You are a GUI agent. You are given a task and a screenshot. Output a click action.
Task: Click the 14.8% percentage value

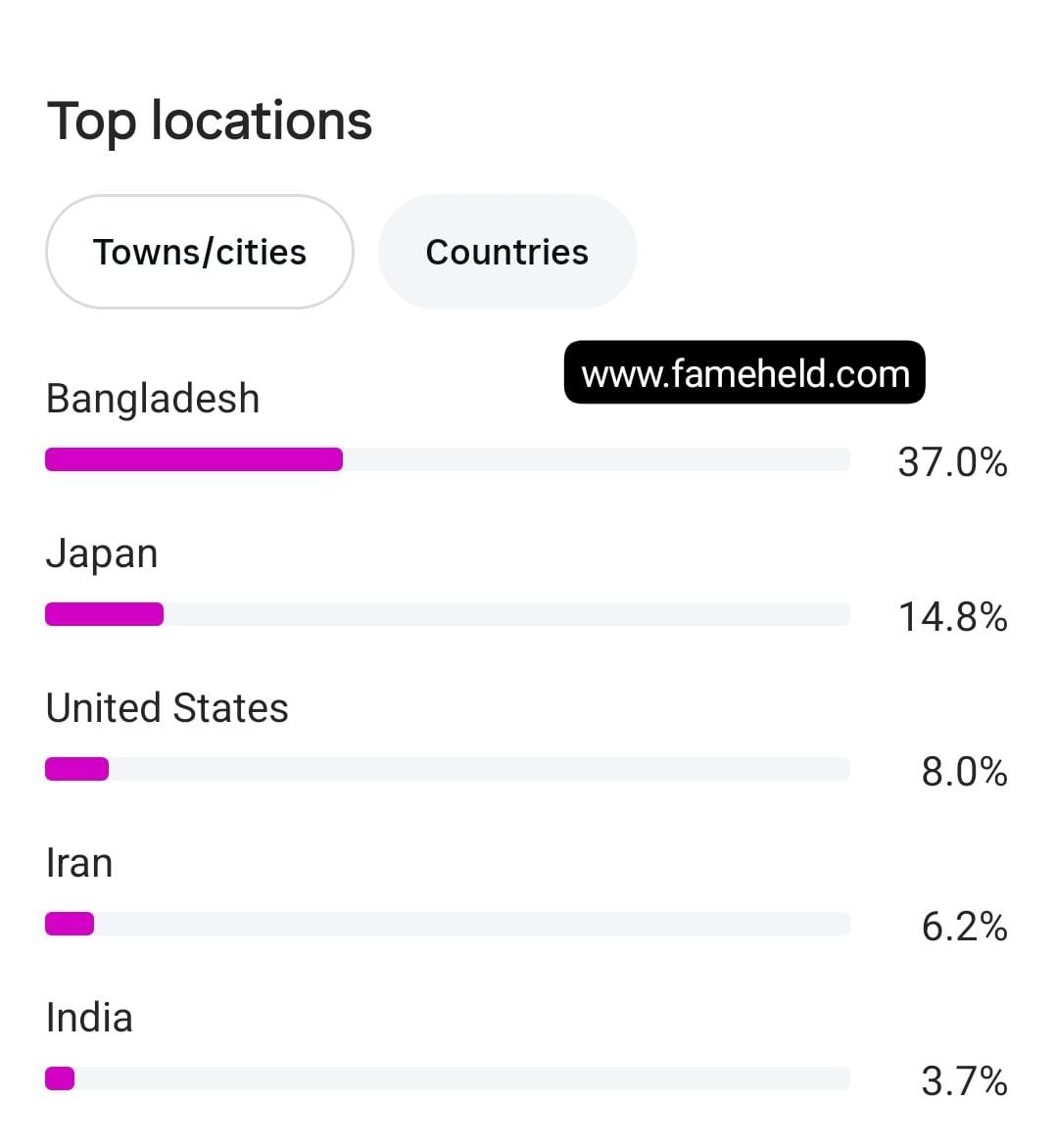click(953, 617)
